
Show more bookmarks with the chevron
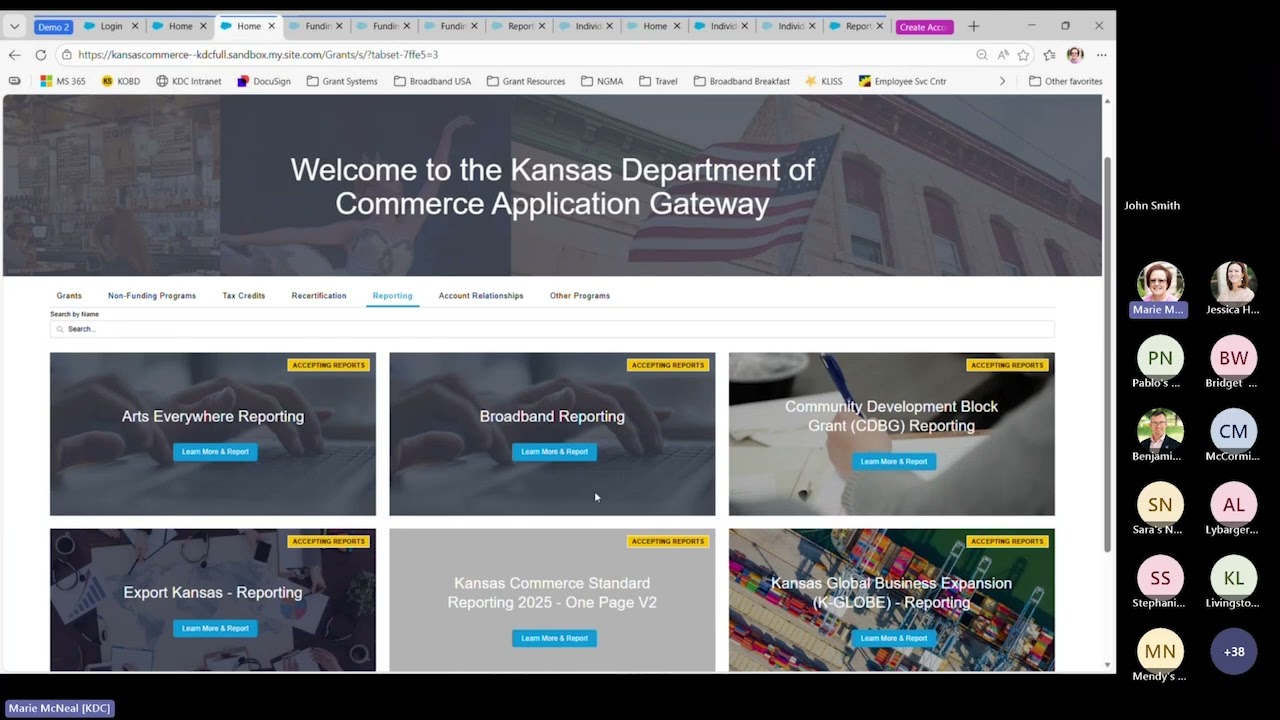[x=1002, y=81]
